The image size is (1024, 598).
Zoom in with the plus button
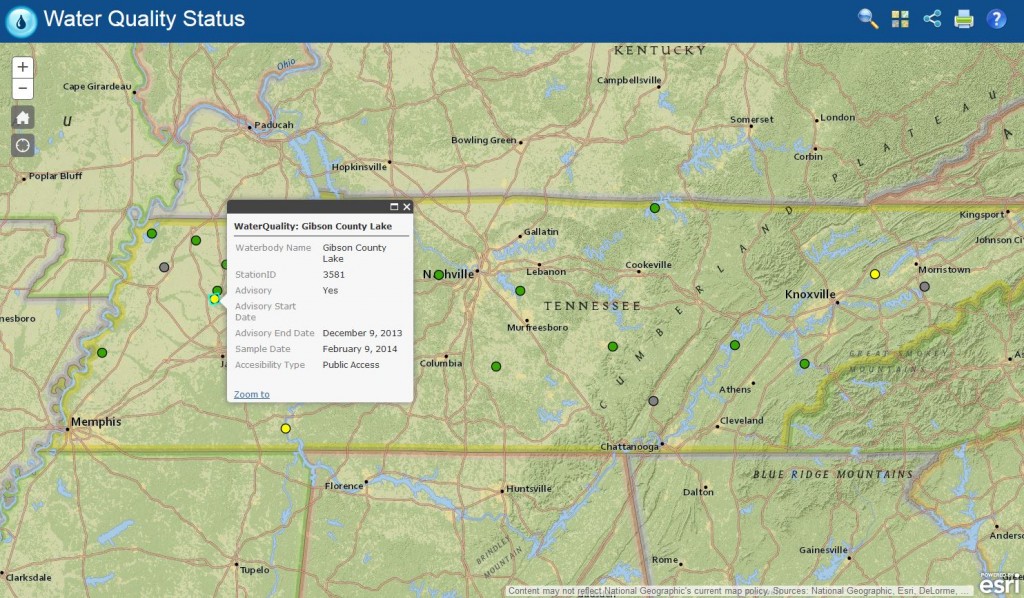pyautogui.click(x=23, y=67)
